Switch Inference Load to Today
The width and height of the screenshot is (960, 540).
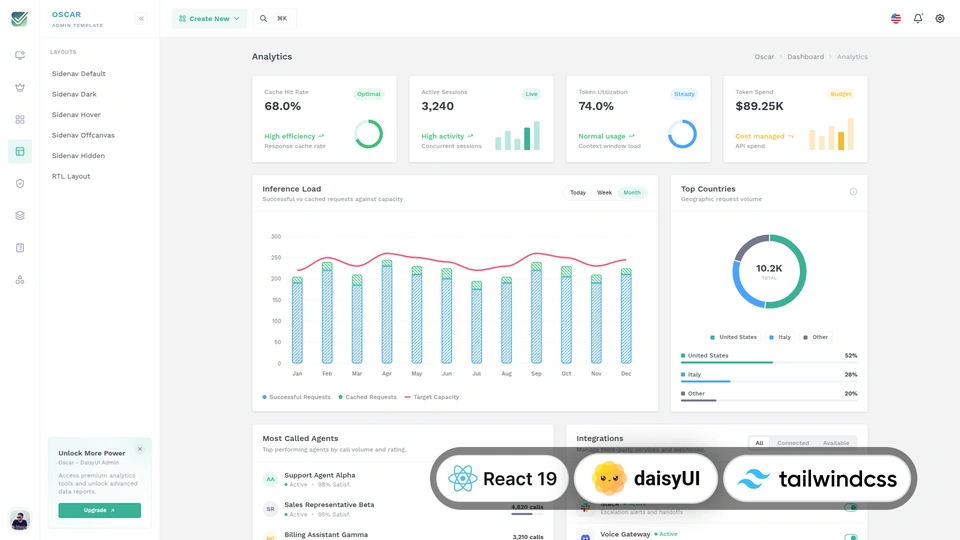click(578, 192)
